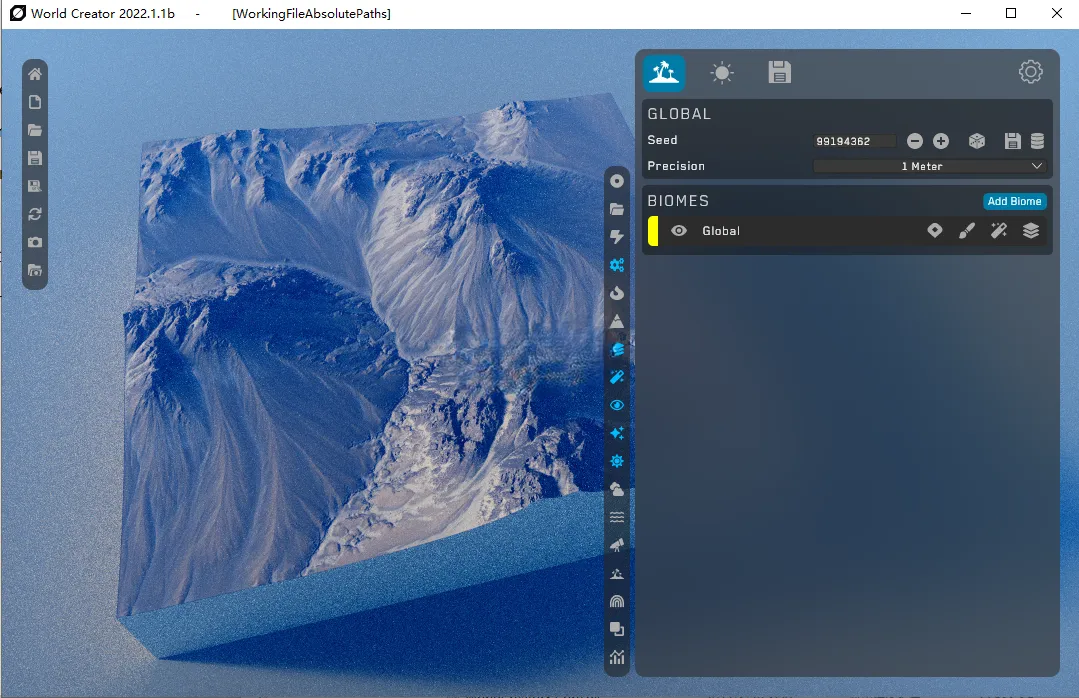Click the small island icon in the viewport toolbar
The image size is (1079, 698).
(617, 573)
